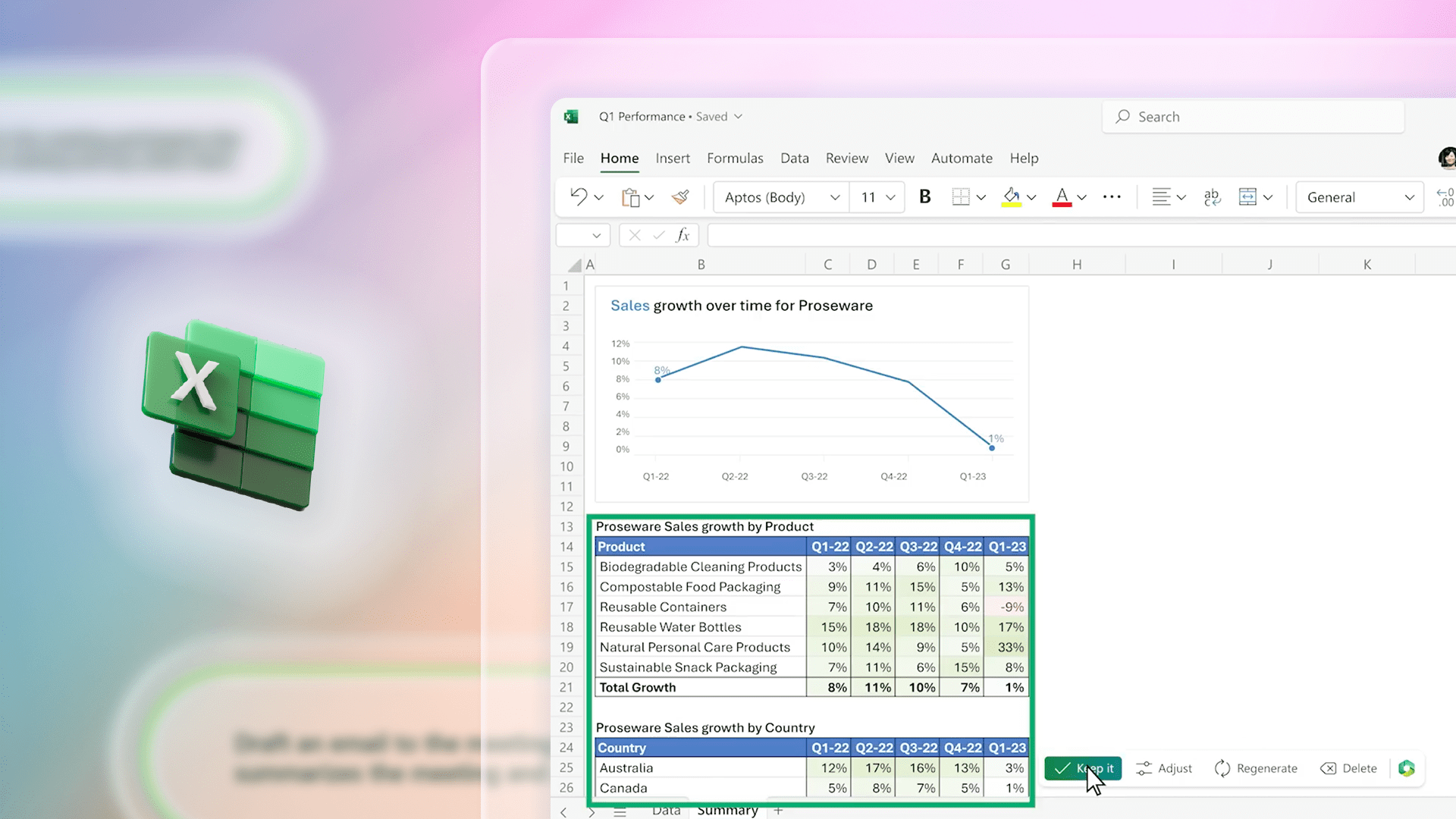This screenshot has height=819, width=1456.
Task: Click the Adjust sliders option
Action: click(1164, 768)
